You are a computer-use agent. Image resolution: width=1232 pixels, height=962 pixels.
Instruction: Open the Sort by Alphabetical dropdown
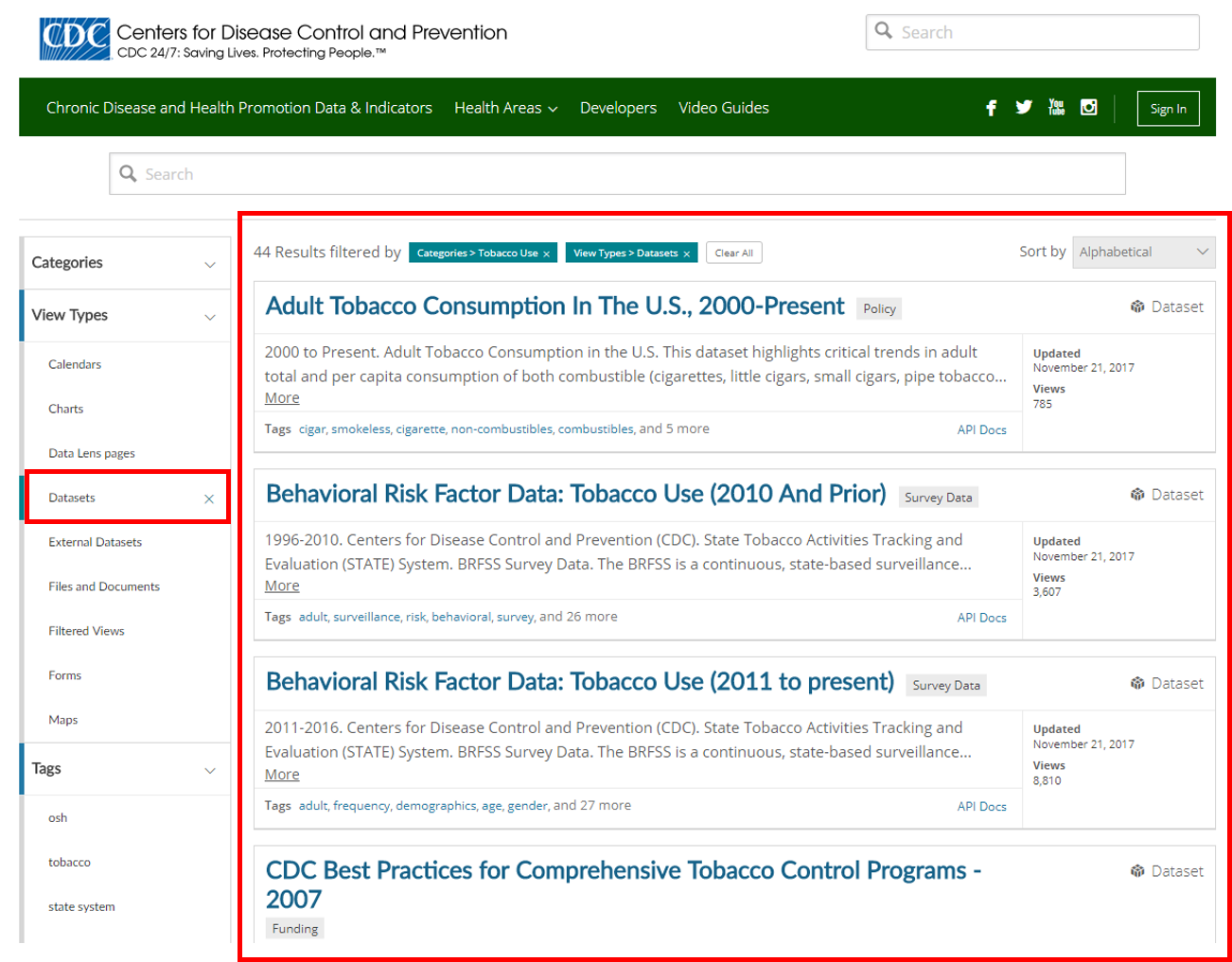pyautogui.click(x=1143, y=252)
